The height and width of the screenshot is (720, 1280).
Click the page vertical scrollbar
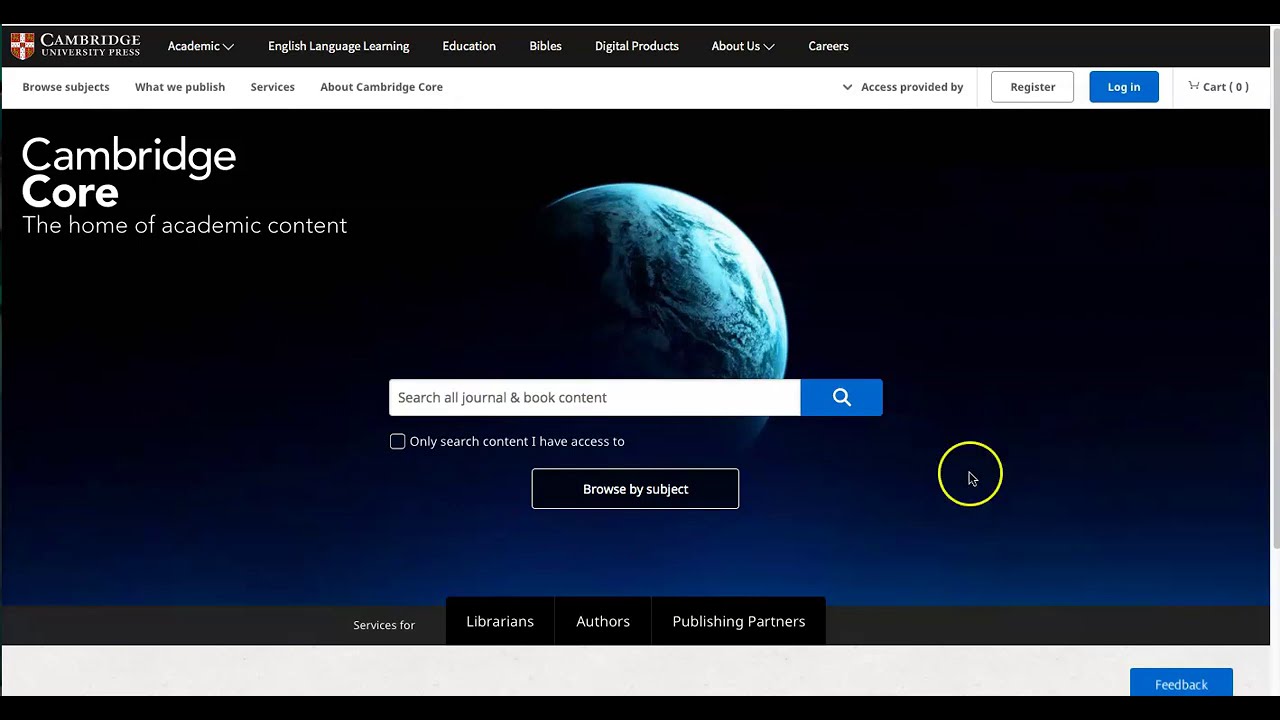pos(1275,289)
